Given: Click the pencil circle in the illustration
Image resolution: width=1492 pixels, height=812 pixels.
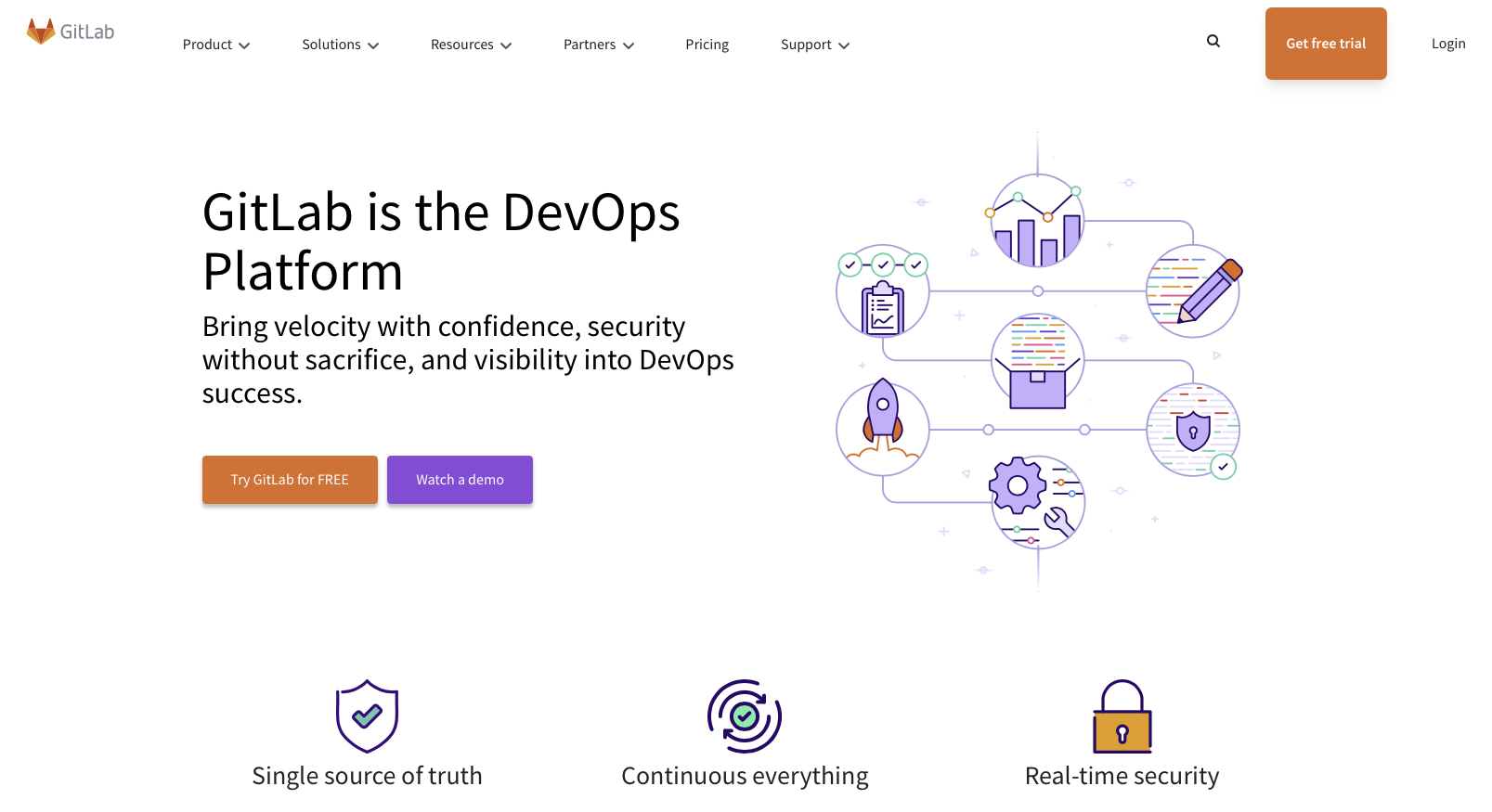Looking at the screenshot, I should coord(1193,290).
